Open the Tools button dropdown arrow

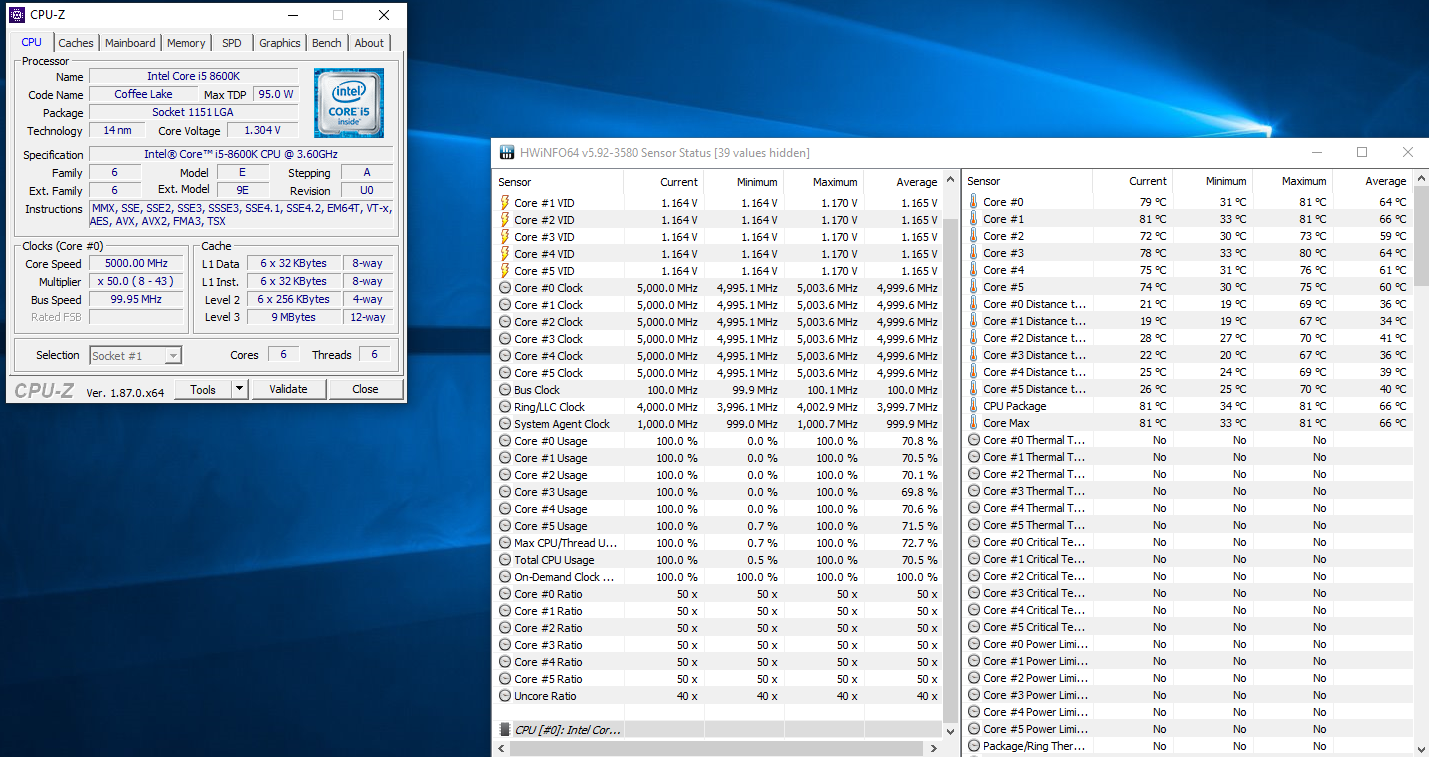point(239,389)
